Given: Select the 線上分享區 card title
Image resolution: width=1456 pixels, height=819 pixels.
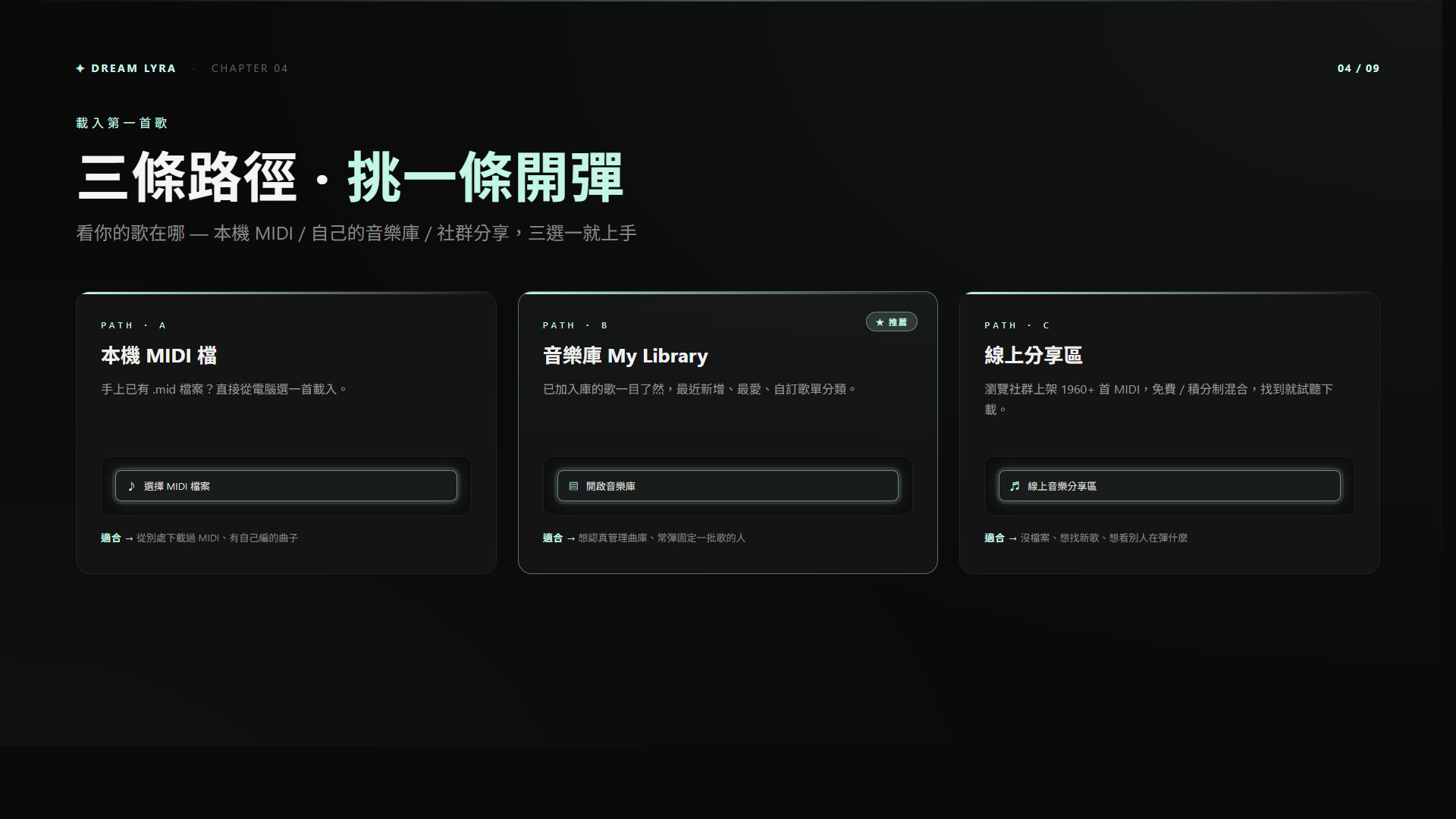Looking at the screenshot, I should pos(1033,356).
